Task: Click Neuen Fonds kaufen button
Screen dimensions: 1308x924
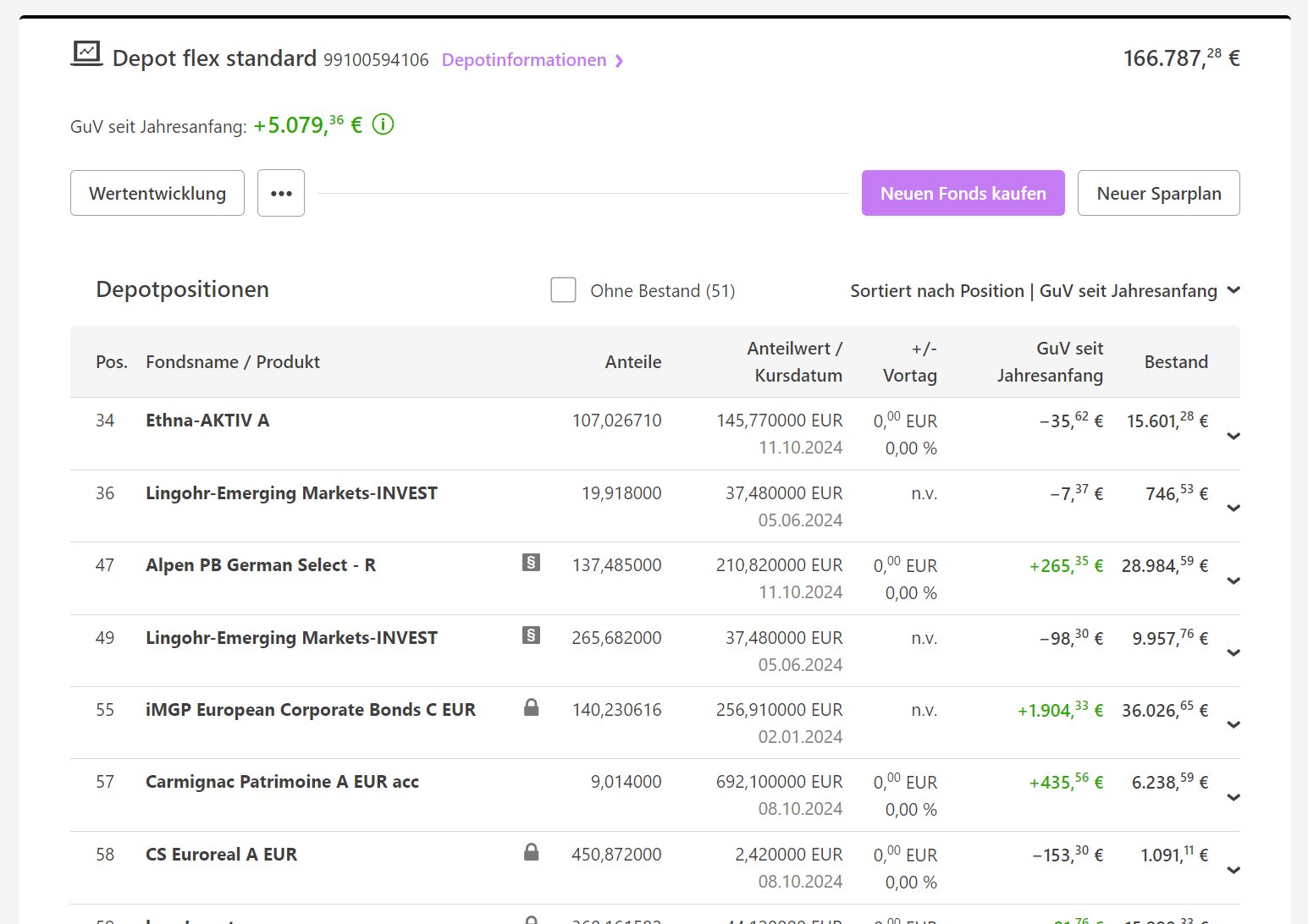Action: [963, 194]
